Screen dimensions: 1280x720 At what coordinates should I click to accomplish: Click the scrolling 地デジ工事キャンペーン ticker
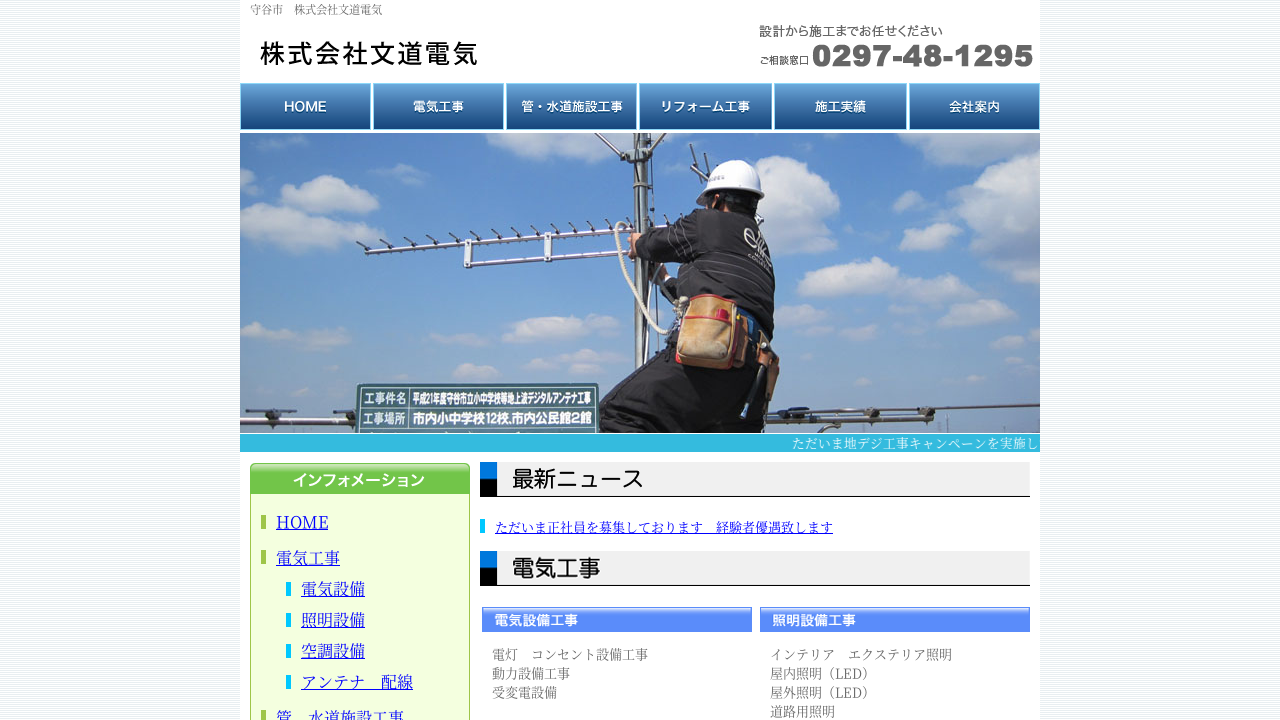pyautogui.click(x=640, y=443)
